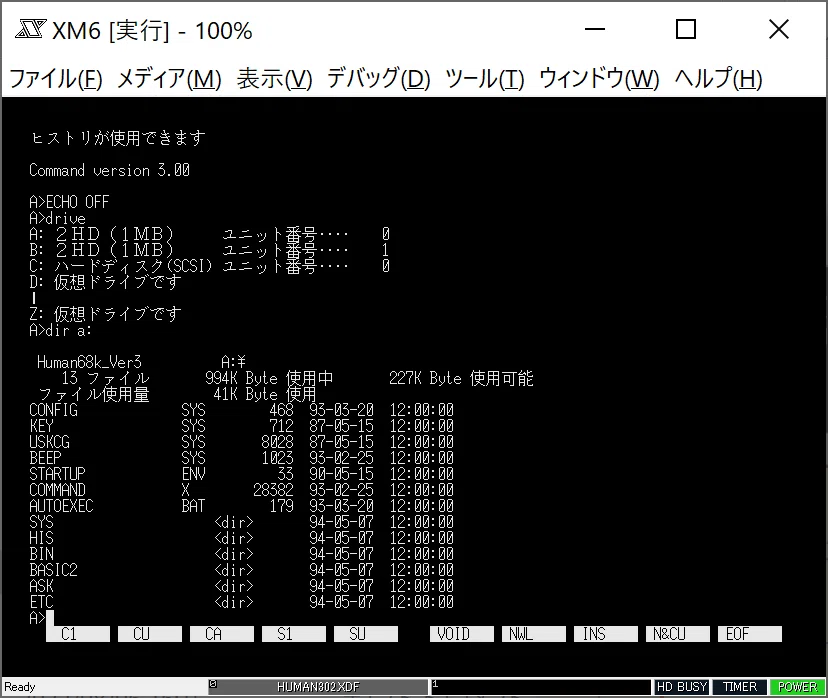Click the CONFIG SYS file row

pyautogui.click(x=241, y=410)
